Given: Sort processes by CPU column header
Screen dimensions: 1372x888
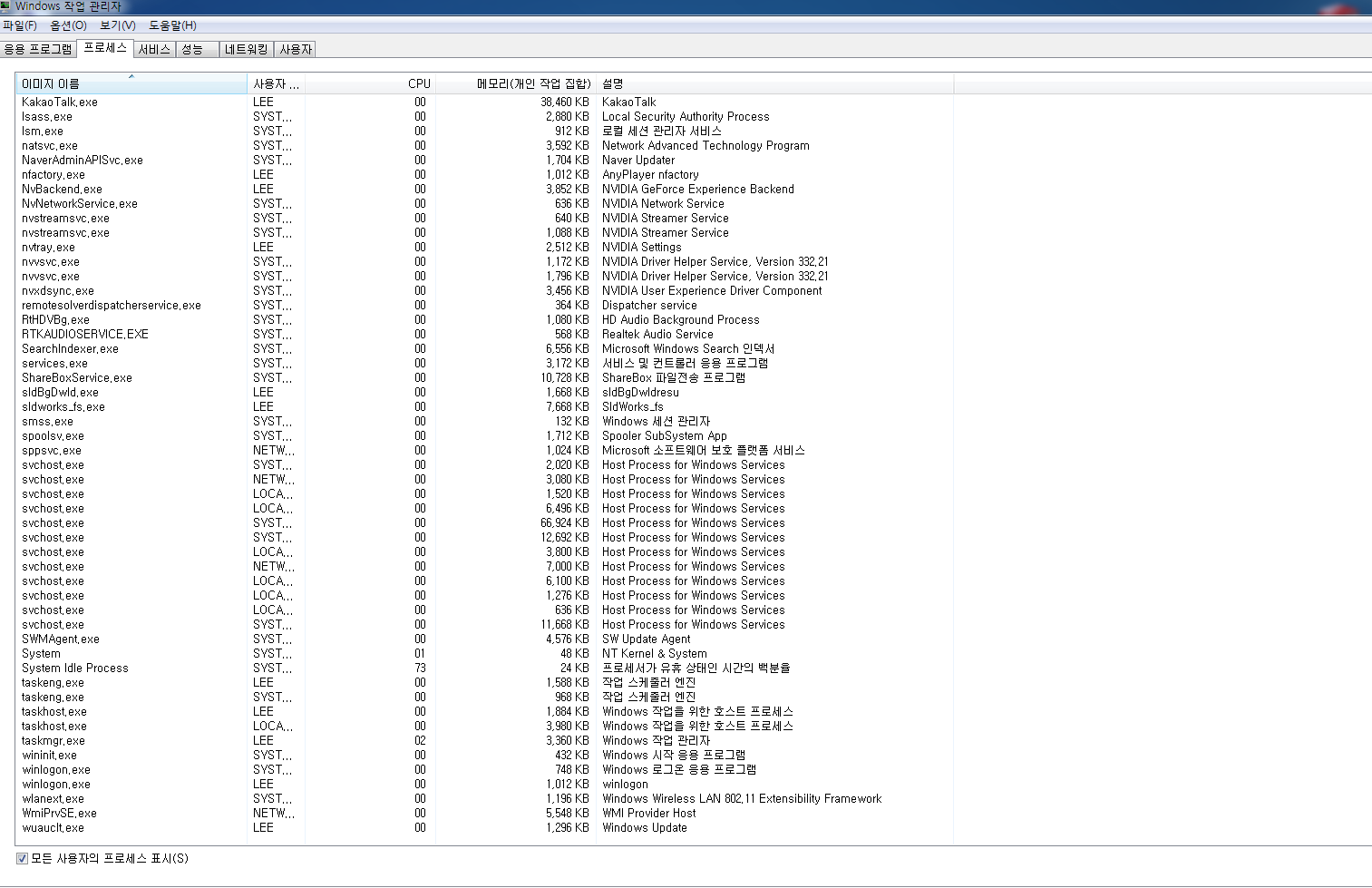Looking at the screenshot, I should (370, 83).
